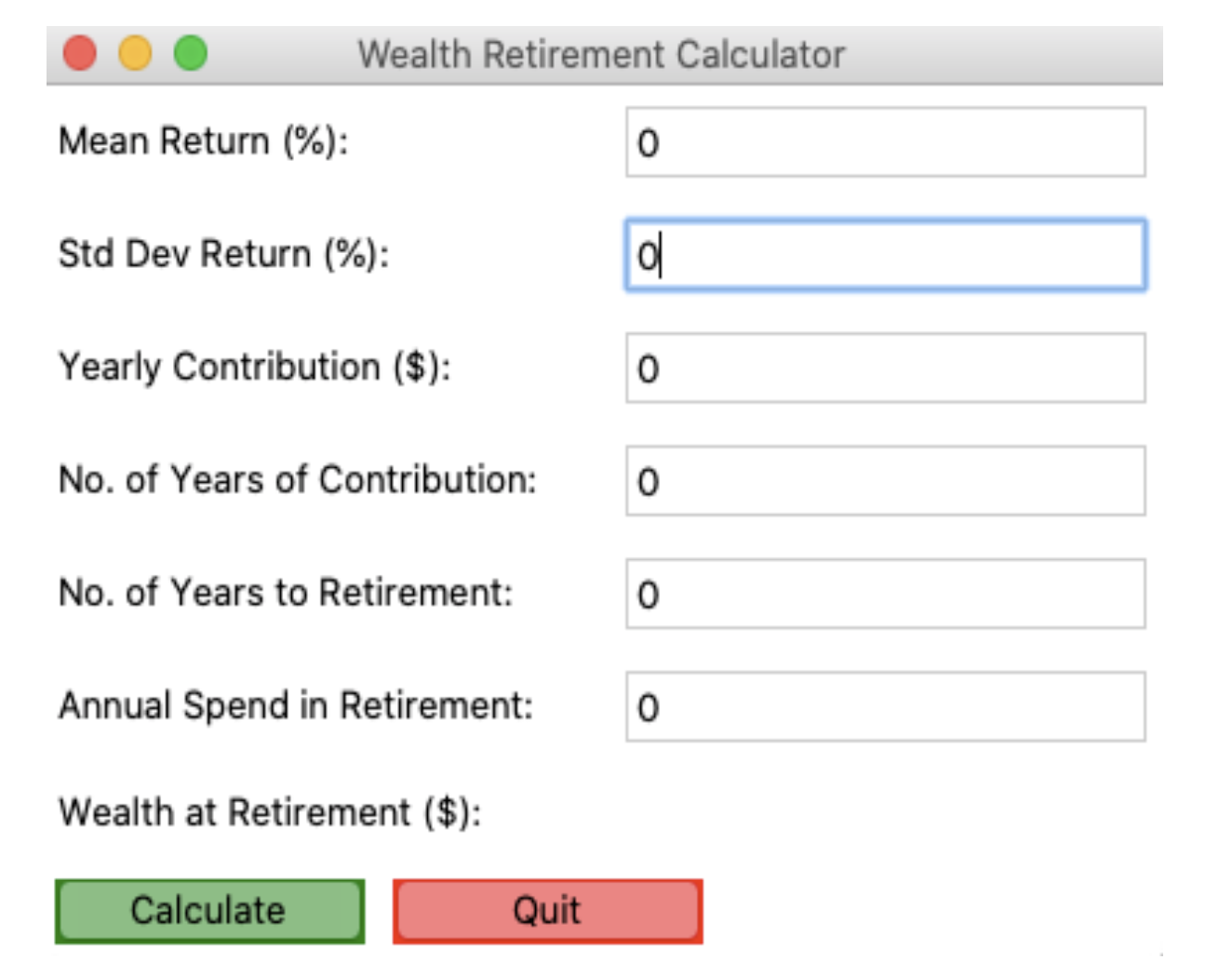This screenshot has height=973, width=1232.
Task: Clear the zero in Mean Return field
Action: click(x=884, y=141)
